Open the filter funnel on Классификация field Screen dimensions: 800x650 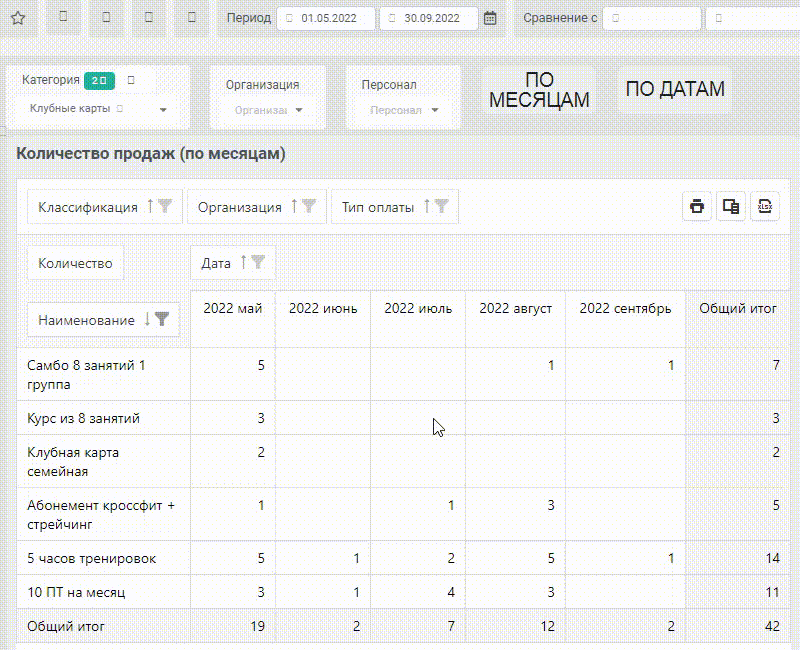click(165, 206)
